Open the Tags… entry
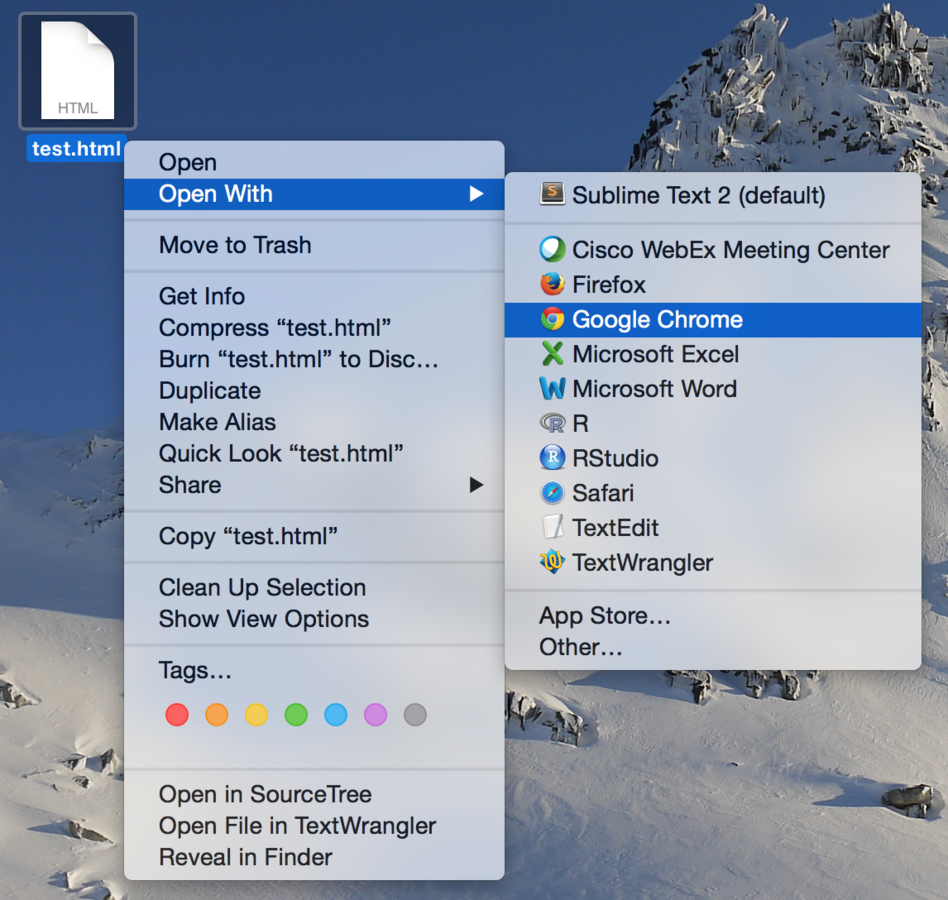This screenshot has height=900, width=948. (314, 670)
